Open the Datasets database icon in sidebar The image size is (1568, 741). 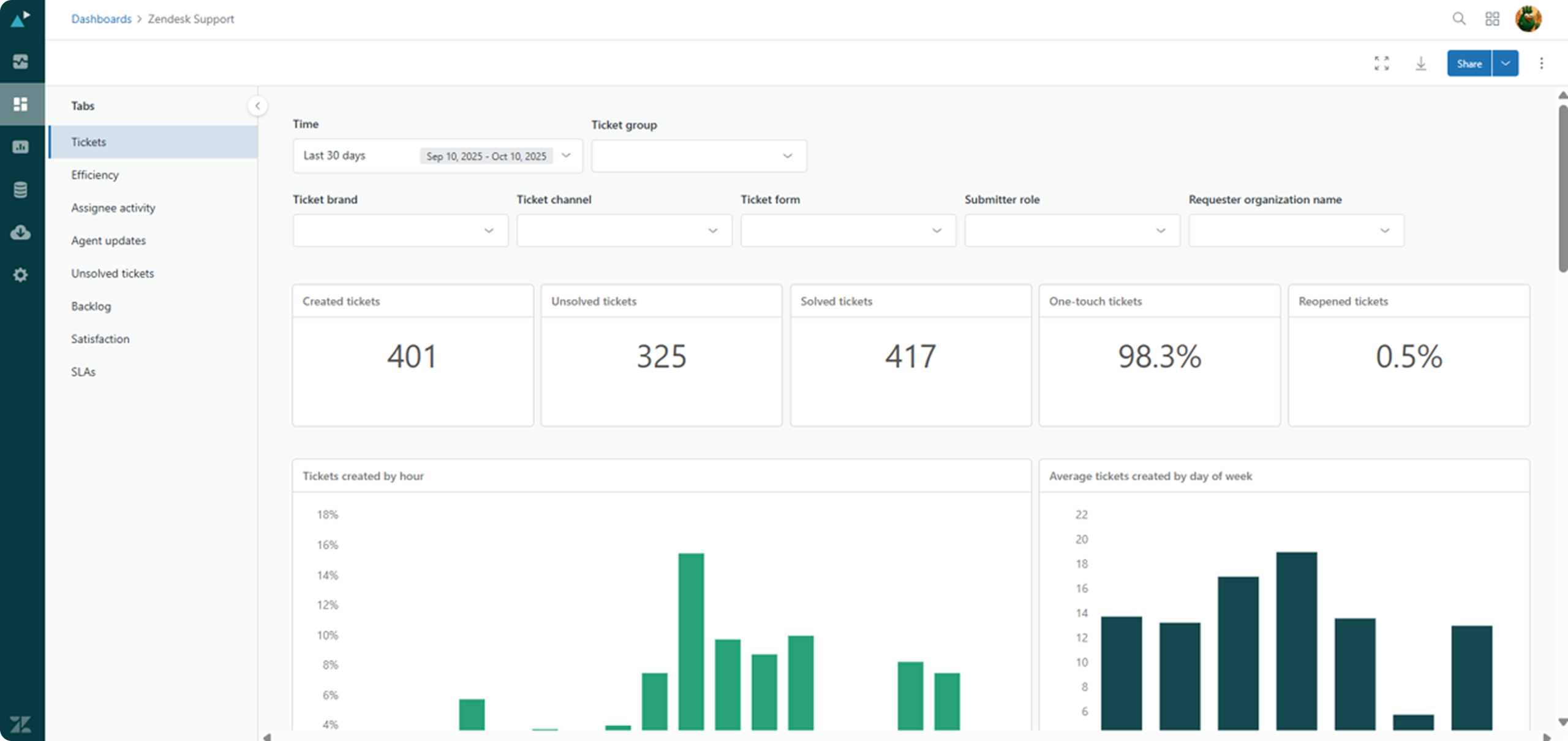pos(20,190)
